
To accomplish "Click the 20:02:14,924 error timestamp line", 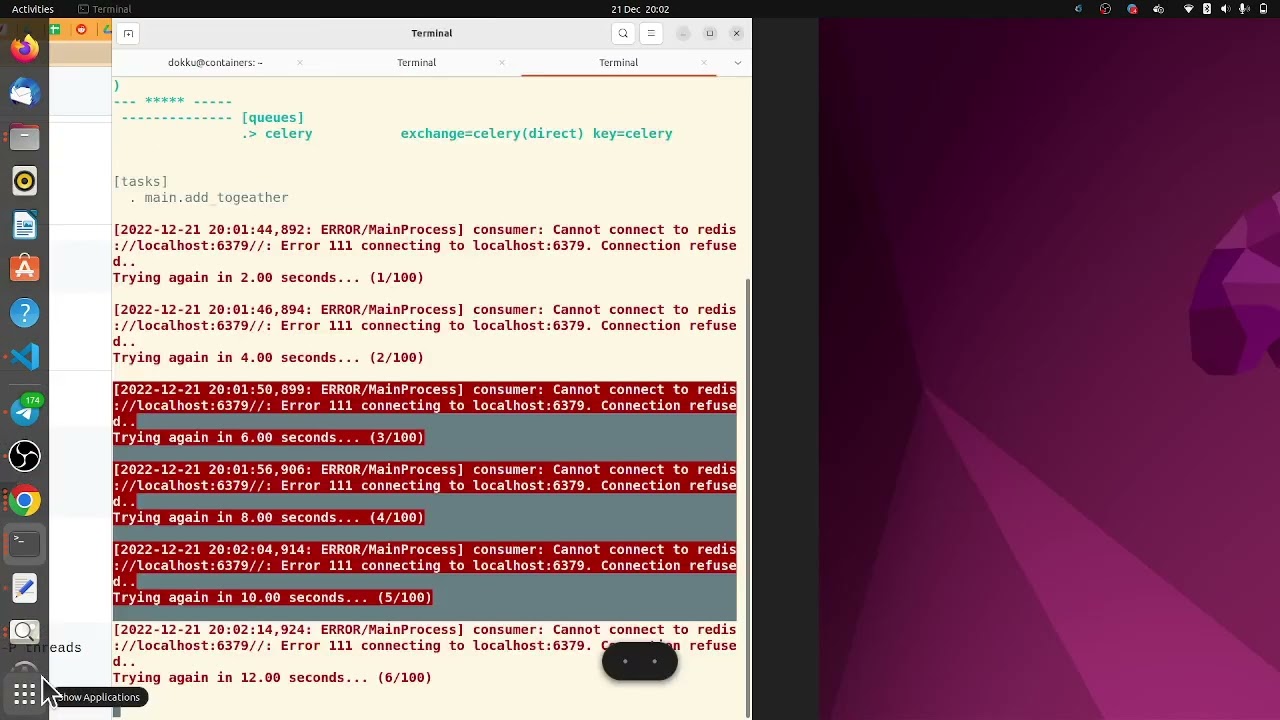I will 424,630.
